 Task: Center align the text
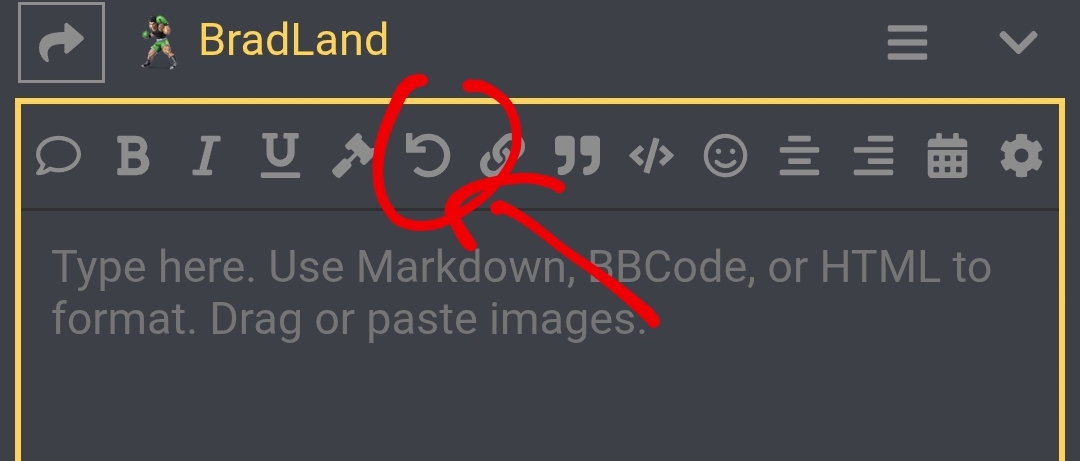point(800,155)
